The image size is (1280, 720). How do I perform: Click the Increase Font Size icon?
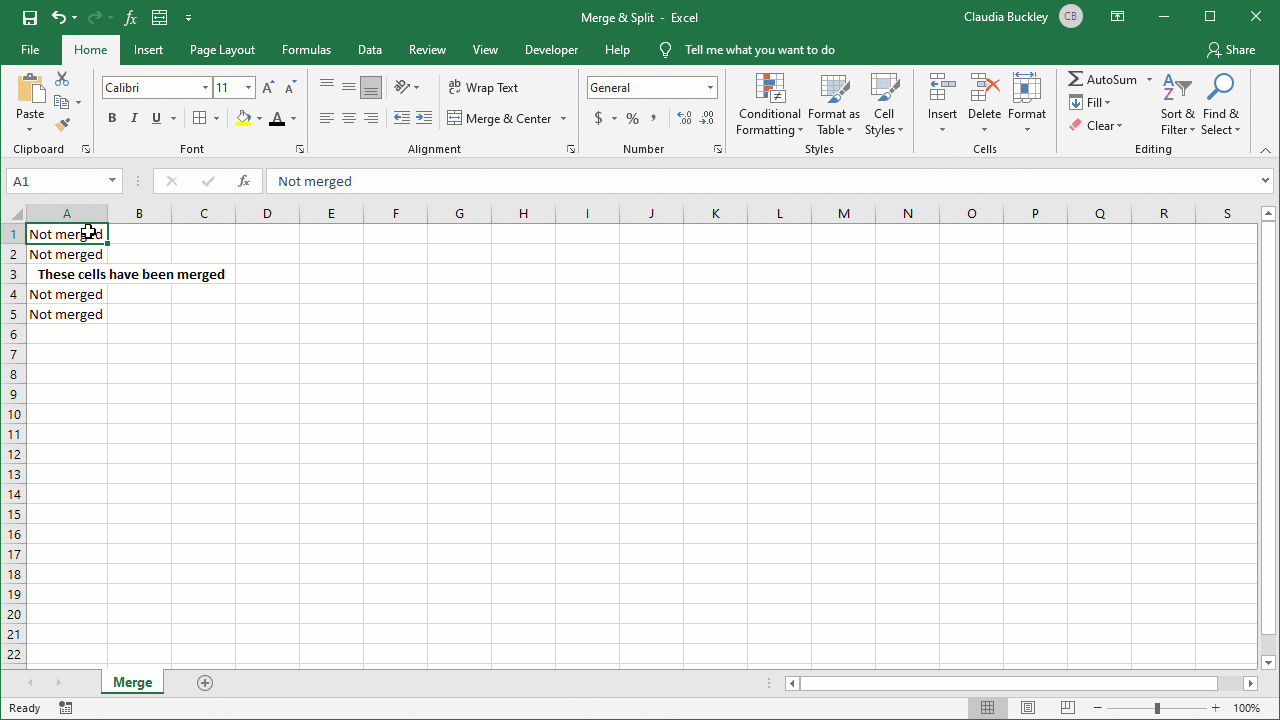click(x=268, y=88)
